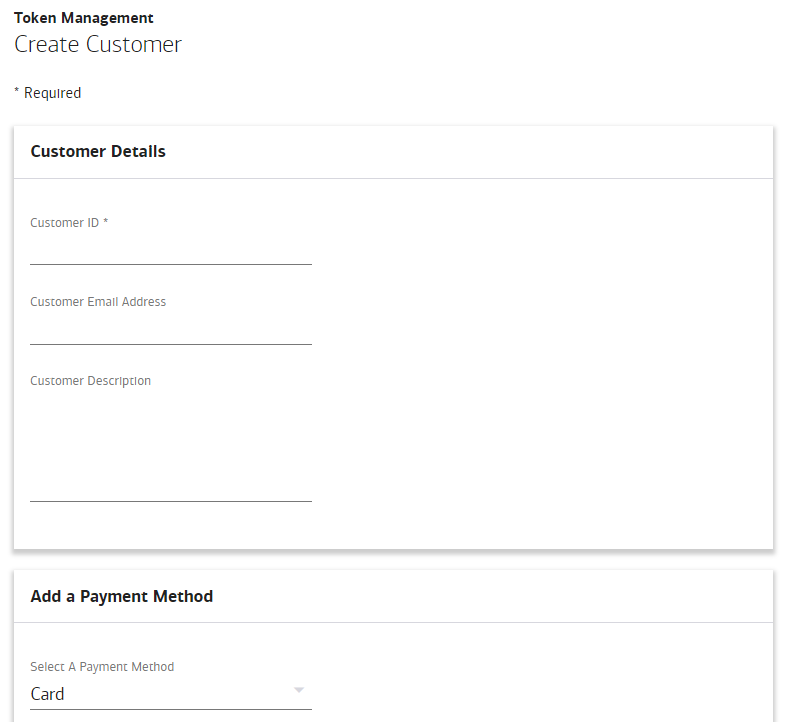The image size is (796, 722).
Task: Click the underline beneath Customer ID
Action: (x=170, y=264)
